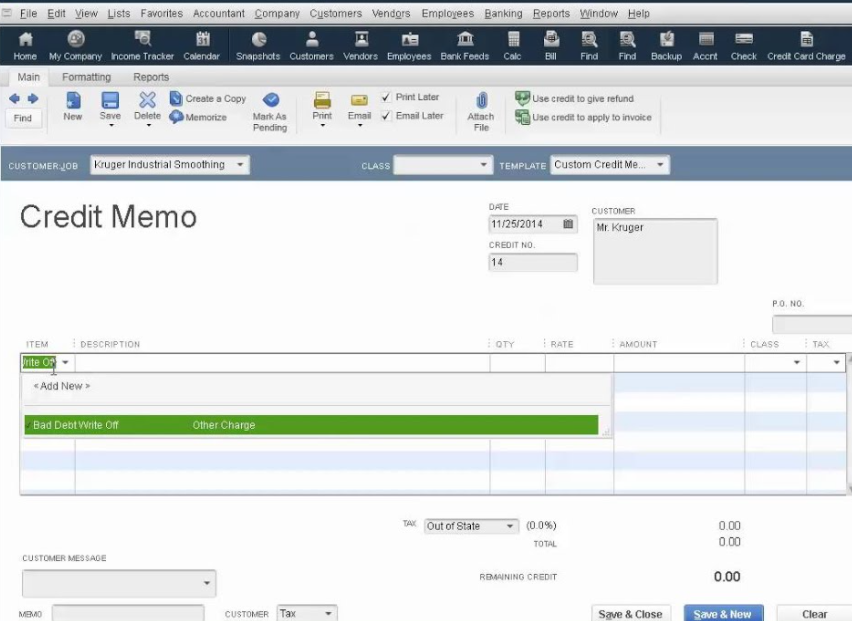
Task: Click Create a Copy
Action: 208,98
